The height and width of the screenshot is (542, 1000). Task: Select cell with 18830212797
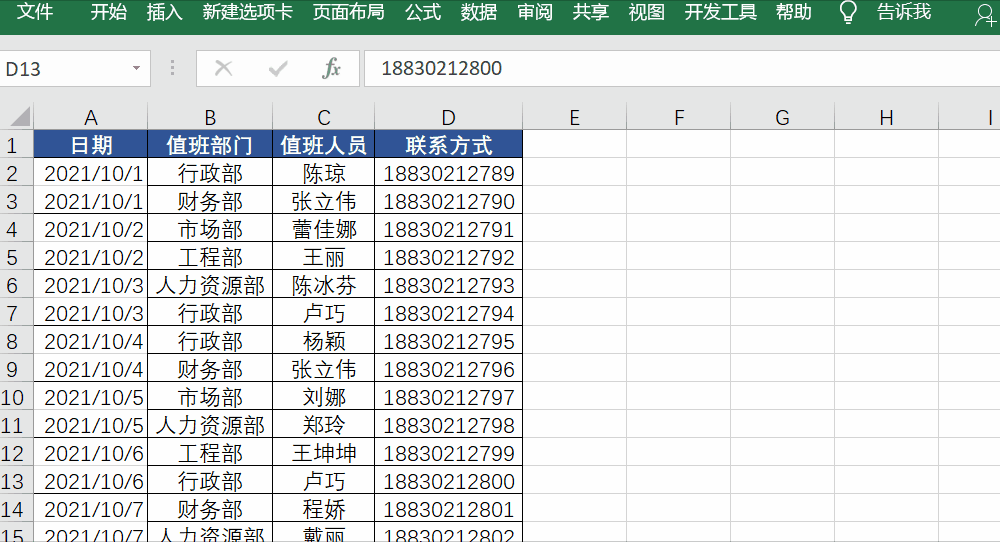tap(448, 397)
